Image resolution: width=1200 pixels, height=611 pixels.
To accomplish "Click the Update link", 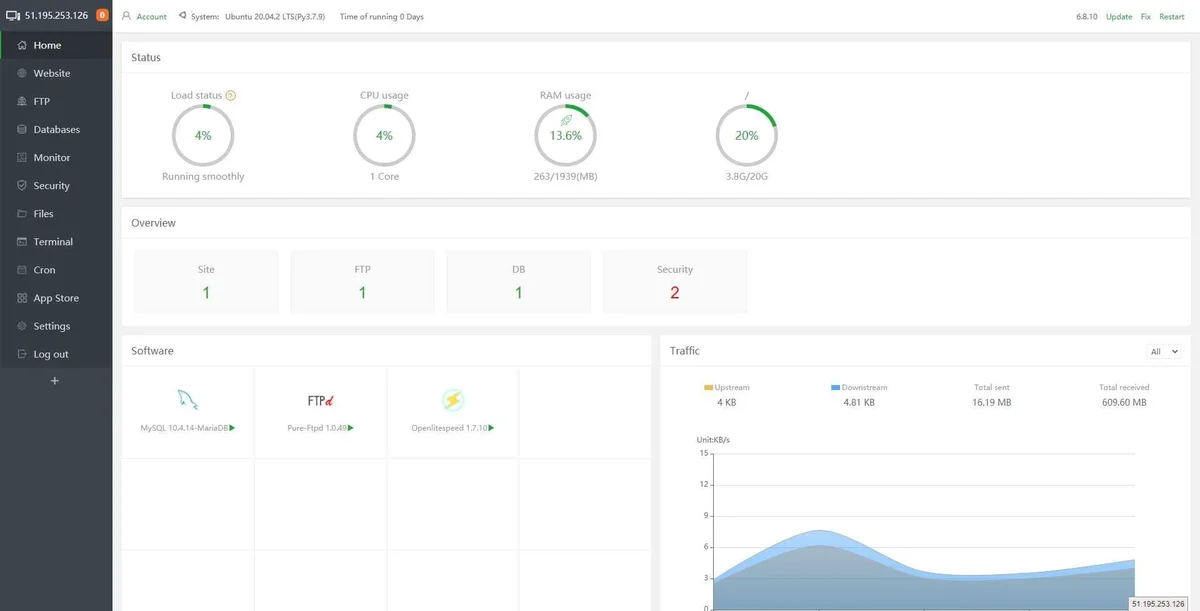I will (x=1119, y=17).
